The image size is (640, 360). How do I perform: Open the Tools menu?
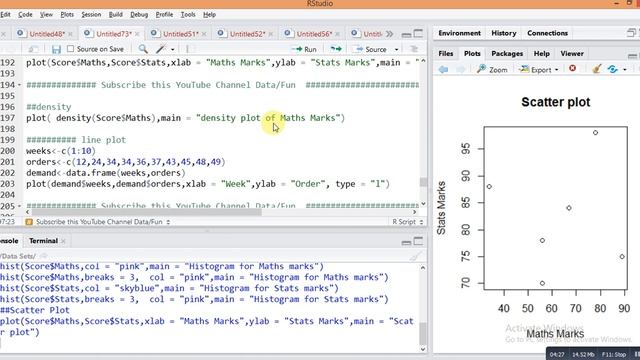pyautogui.click(x=188, y=14)
